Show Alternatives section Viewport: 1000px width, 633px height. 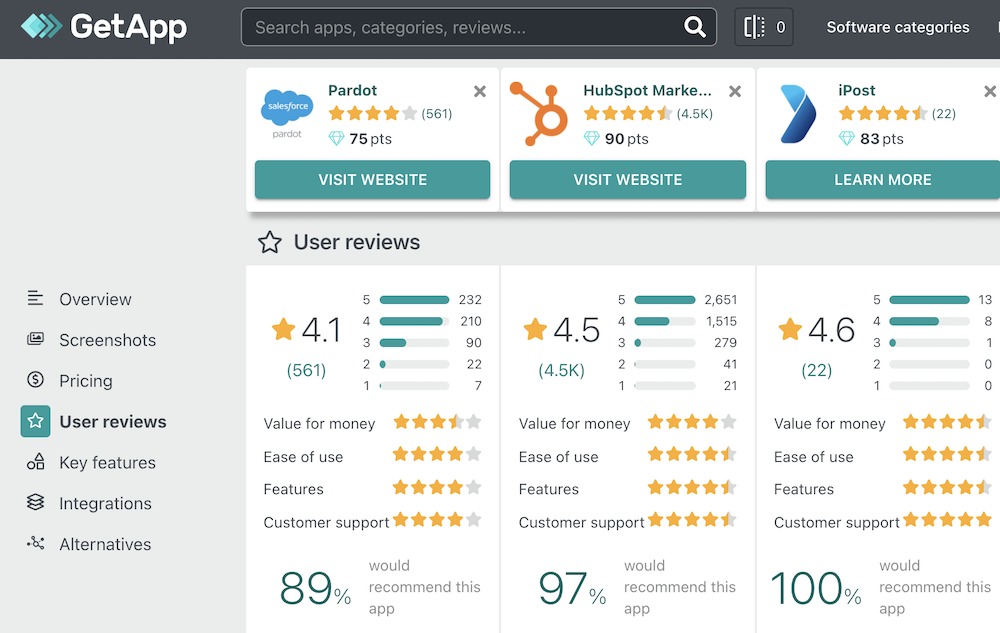coord(105,545)
